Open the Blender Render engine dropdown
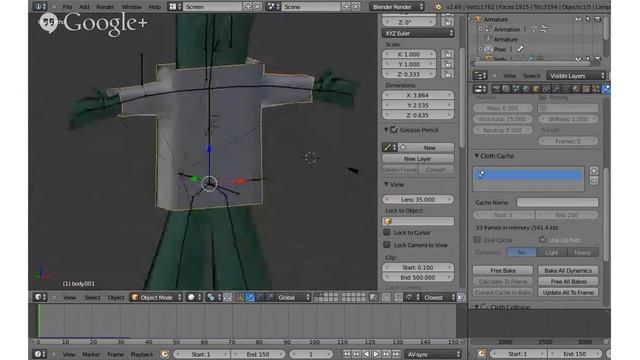640x360 pixels. [x=397, y=7]
